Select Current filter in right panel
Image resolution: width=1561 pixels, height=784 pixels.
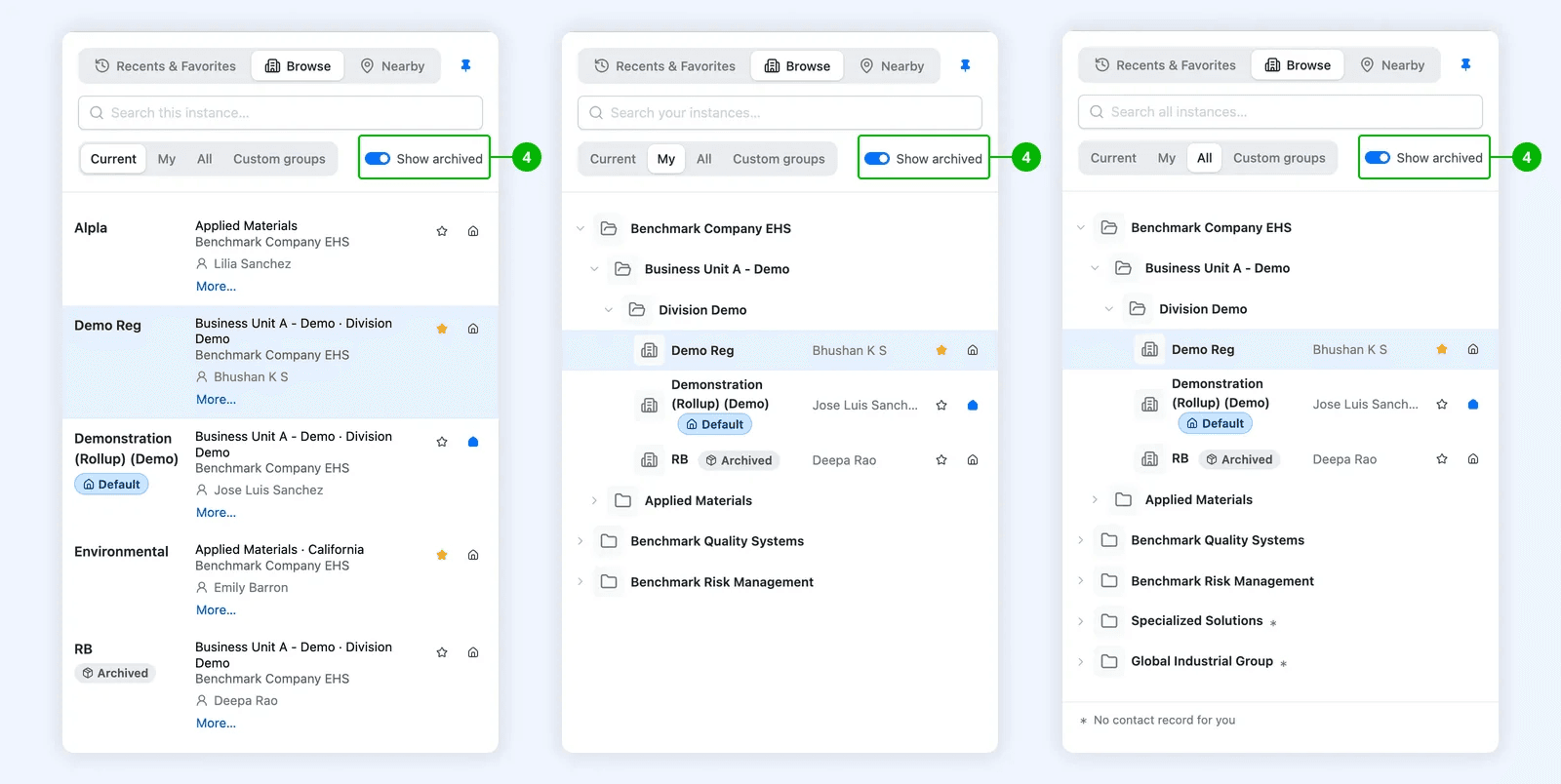point(1113,158)
